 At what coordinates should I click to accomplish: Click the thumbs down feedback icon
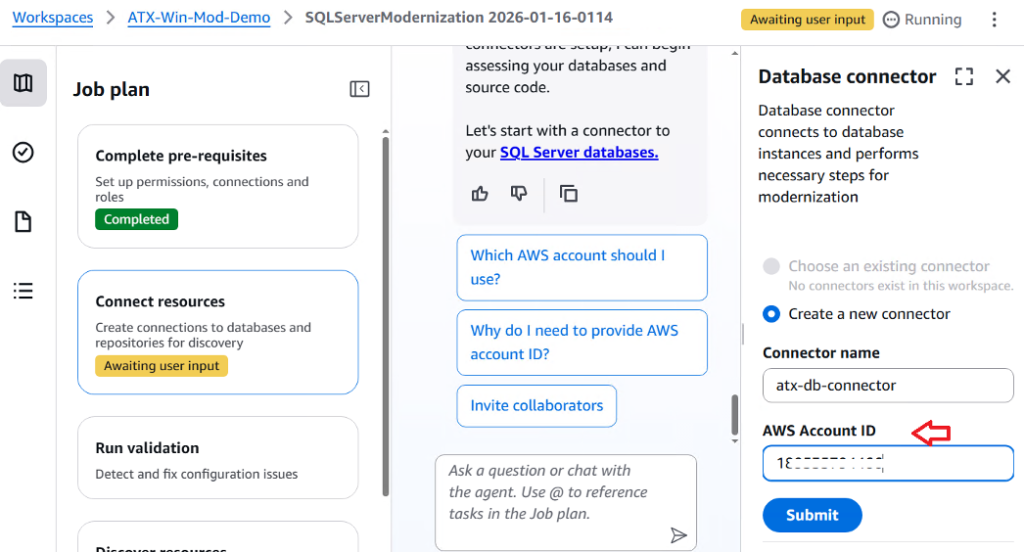tap(518, 193)
